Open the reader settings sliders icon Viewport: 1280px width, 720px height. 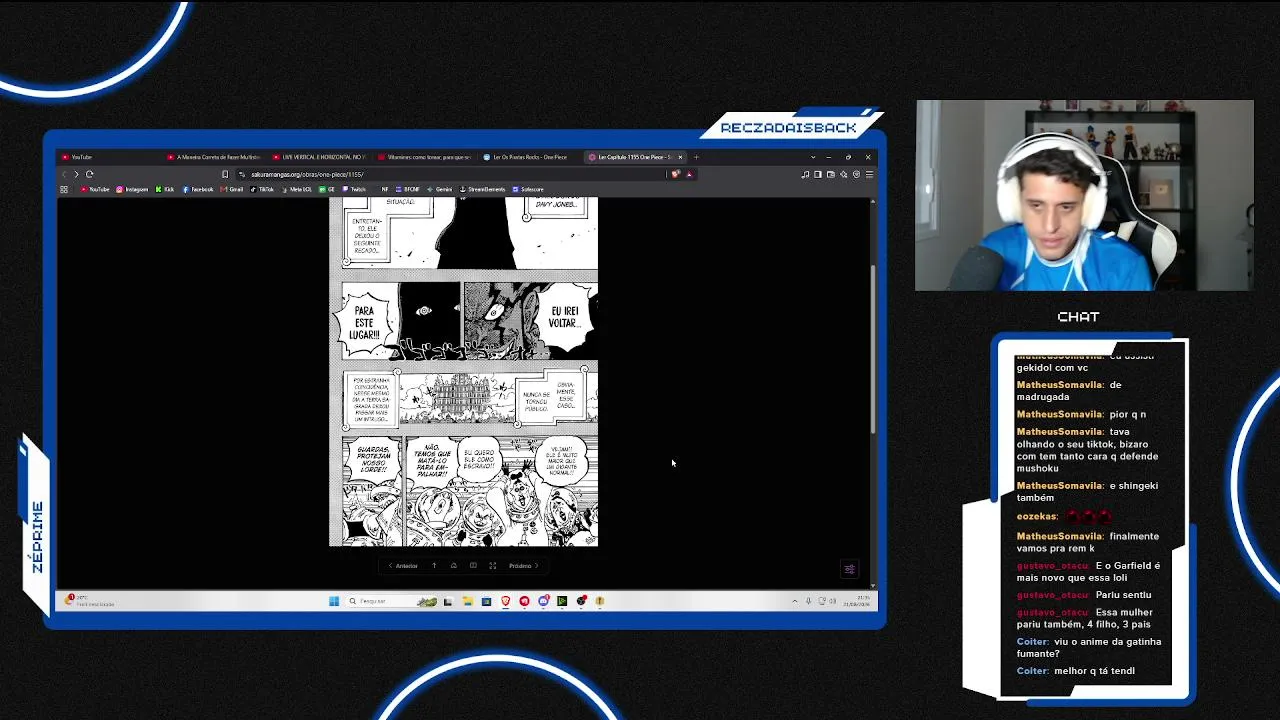coord(849,569)
